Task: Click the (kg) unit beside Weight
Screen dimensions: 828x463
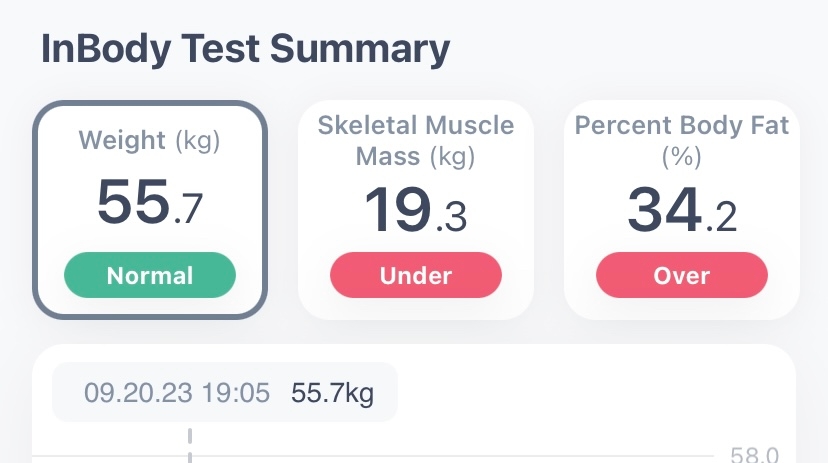Action: click(x=198, y=142)
